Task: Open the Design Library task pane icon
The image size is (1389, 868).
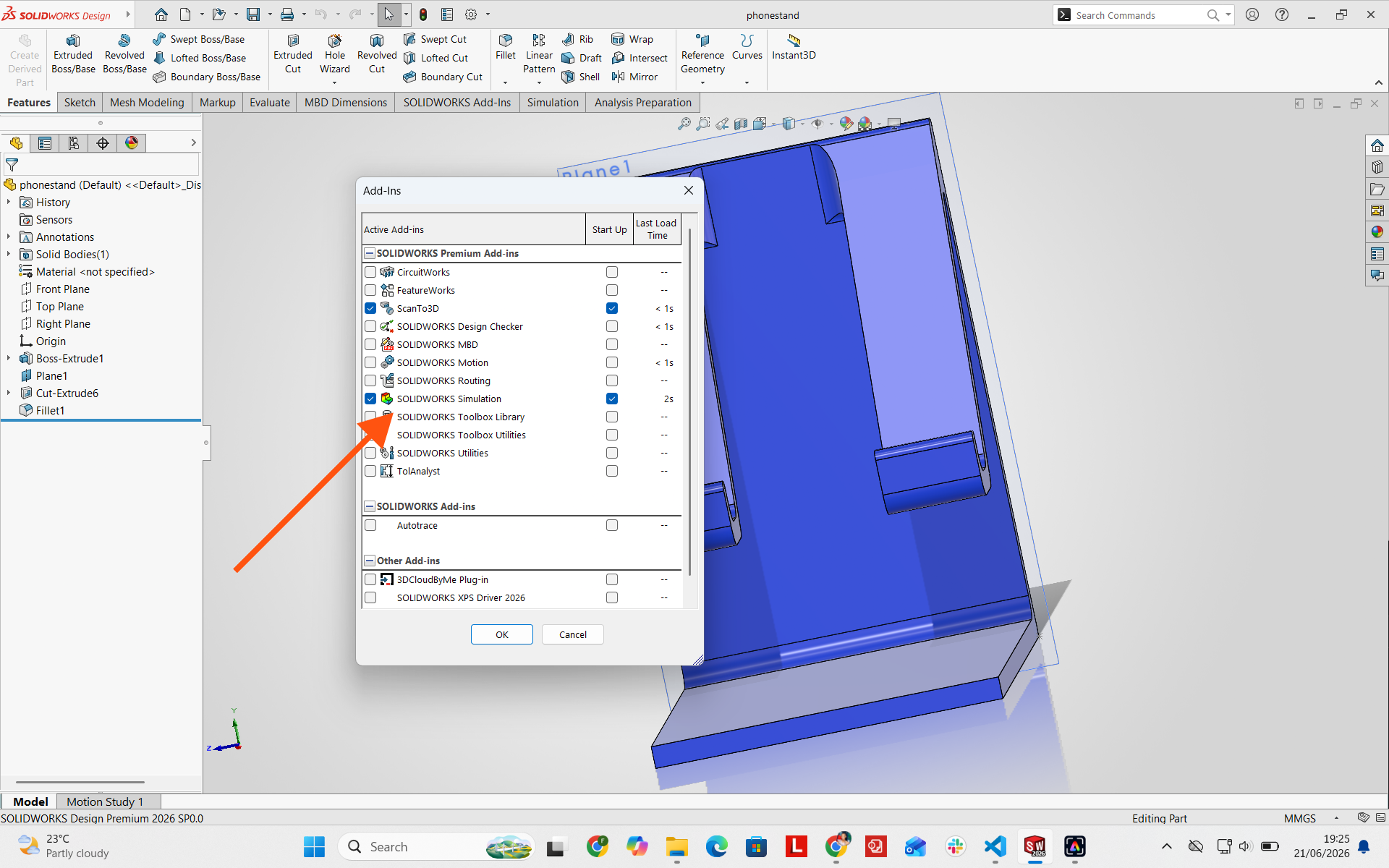Action: pos(1377,167)
